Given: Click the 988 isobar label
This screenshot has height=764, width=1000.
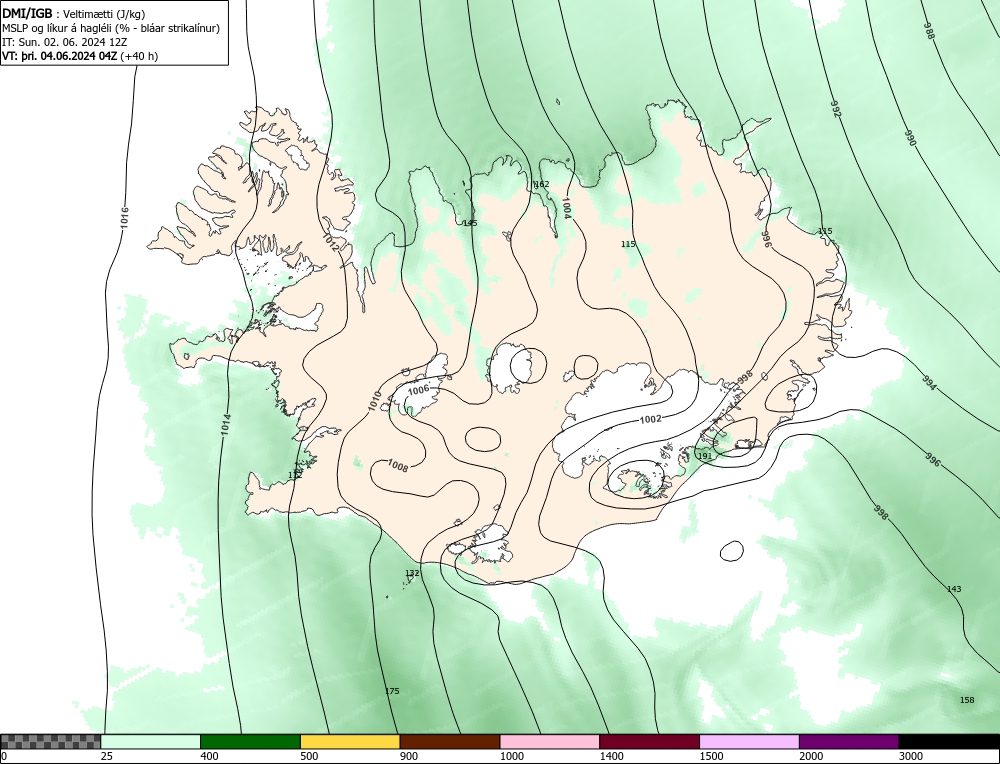Looking at the screenshot, I should [929, 31].
